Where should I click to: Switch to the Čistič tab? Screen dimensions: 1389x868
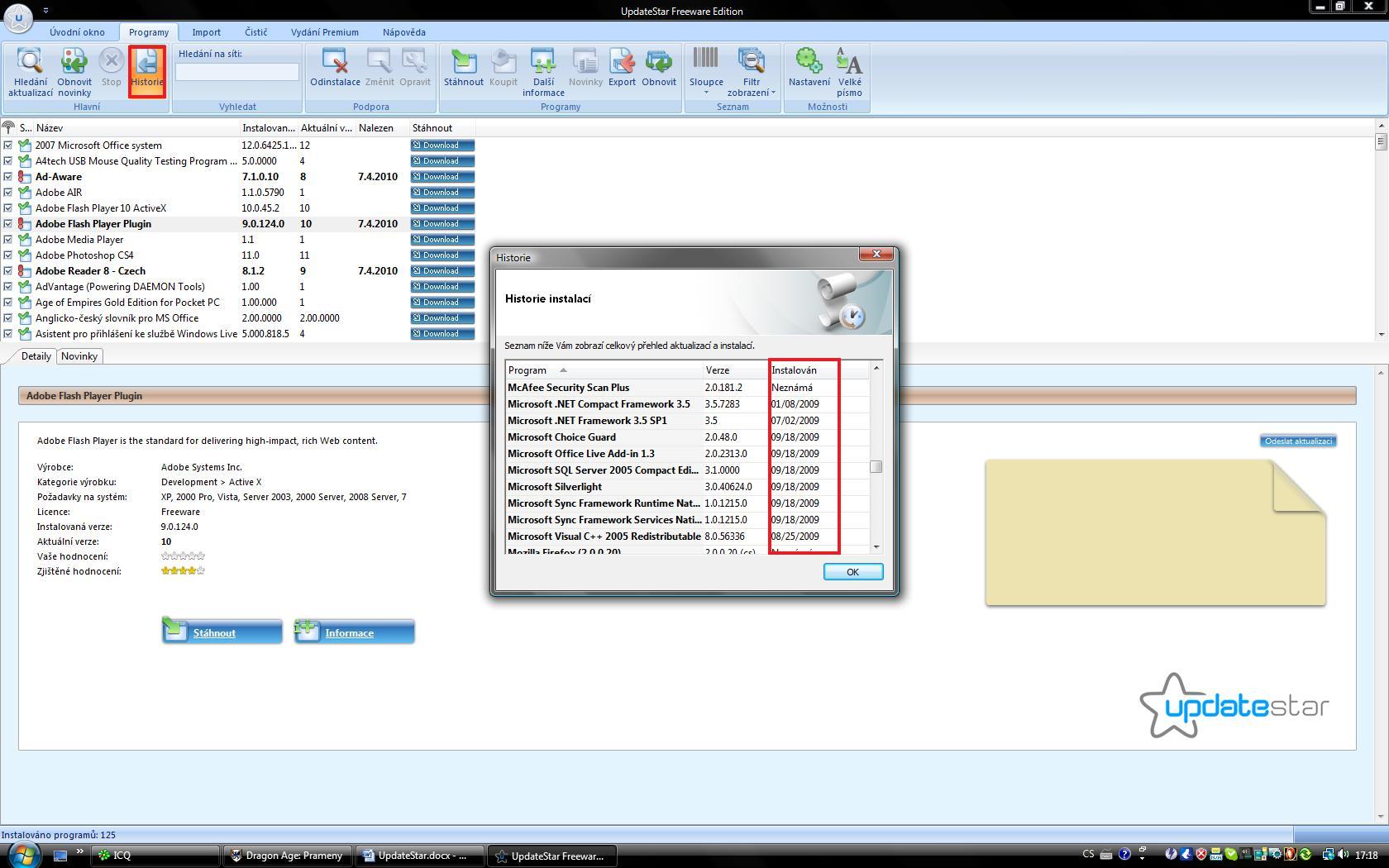pyautogui.click(x=255, y=32)
